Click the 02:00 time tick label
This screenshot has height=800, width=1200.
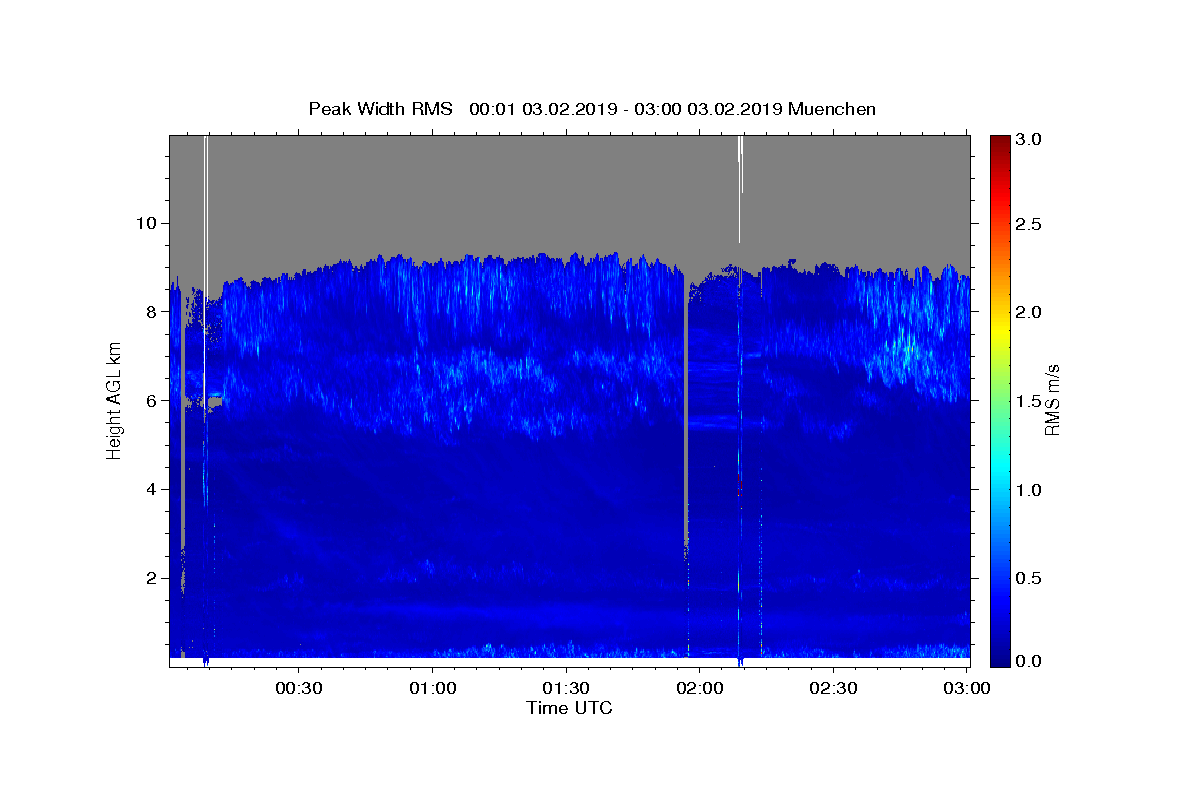pyautogui.click(x=700, y=689)
